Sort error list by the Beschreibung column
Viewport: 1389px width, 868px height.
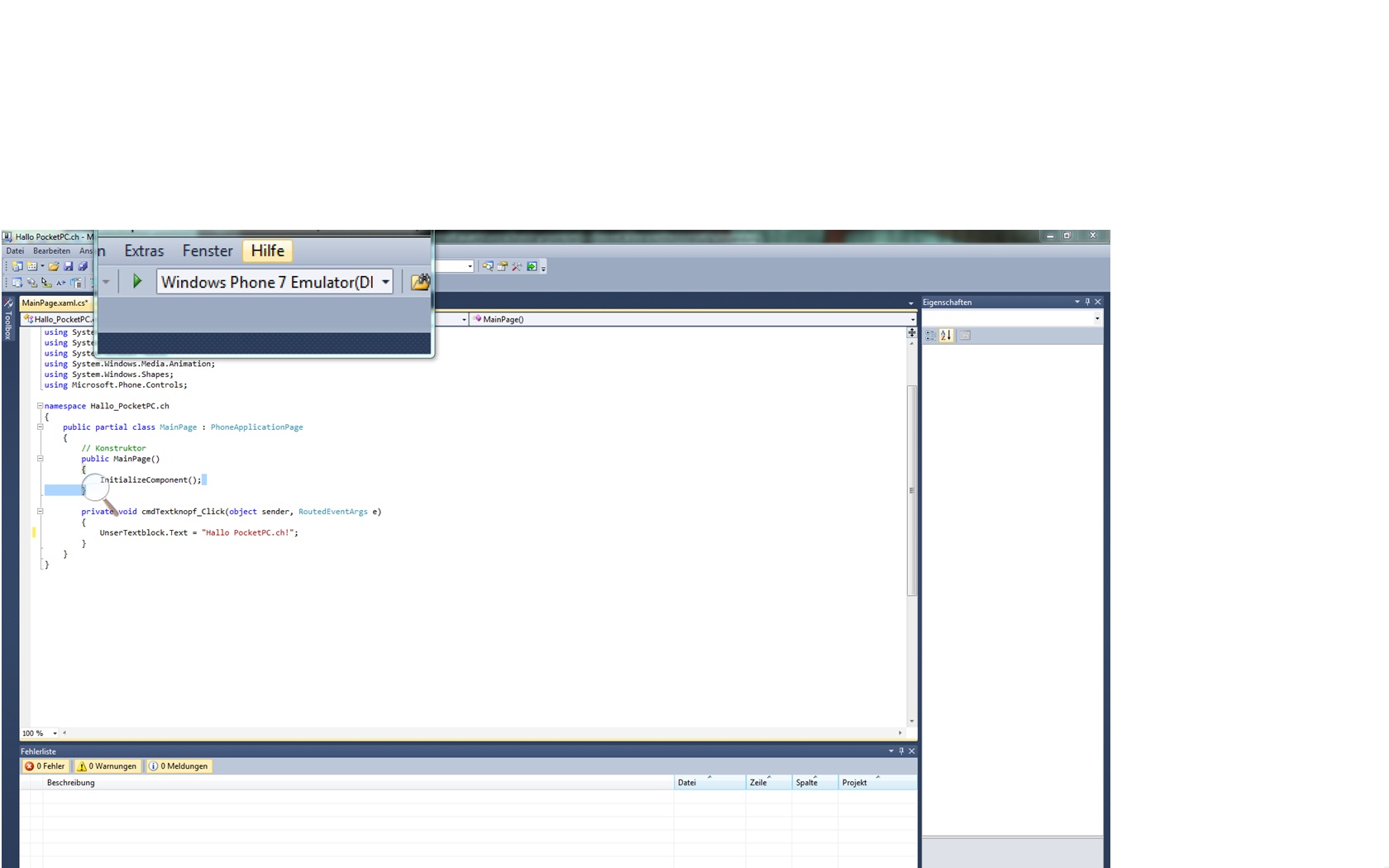coord(70,782)
